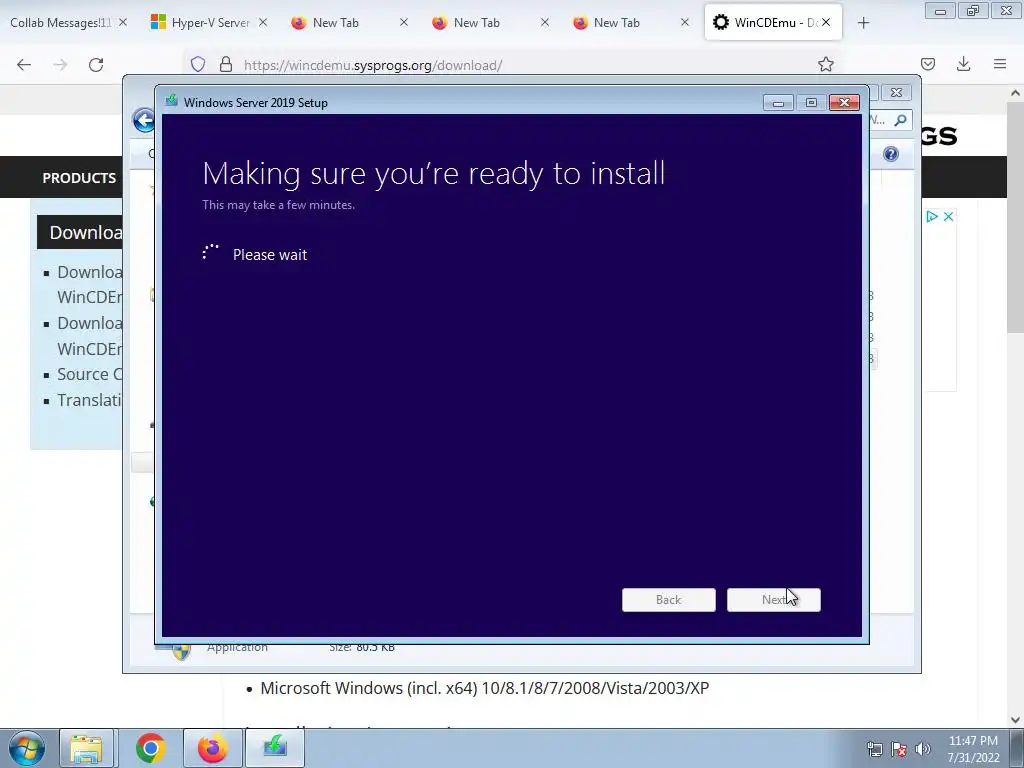Switch to the Collab Messages tab
The width and height of the screenshot is (1024, 768).
click(60, 23)
